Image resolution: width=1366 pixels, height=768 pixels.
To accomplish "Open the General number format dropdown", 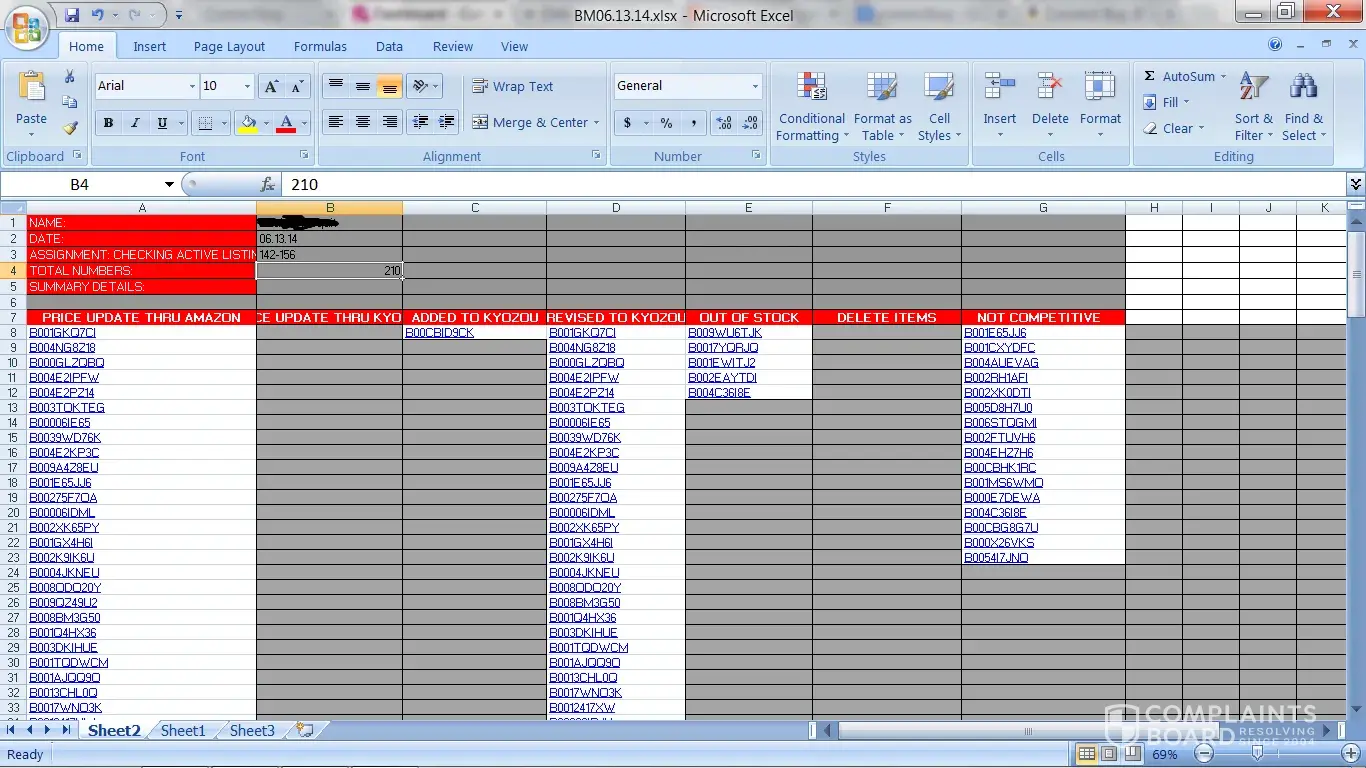I will [755, 87].
